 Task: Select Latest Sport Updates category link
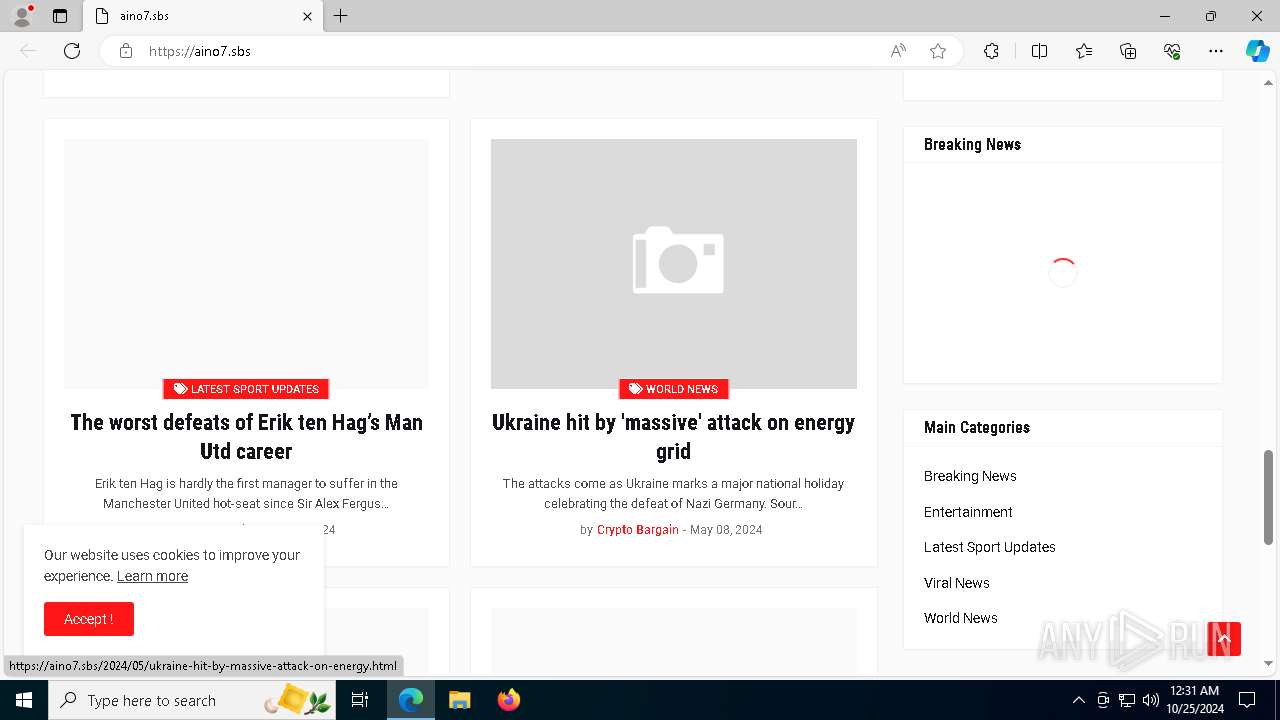click(990, 547)
